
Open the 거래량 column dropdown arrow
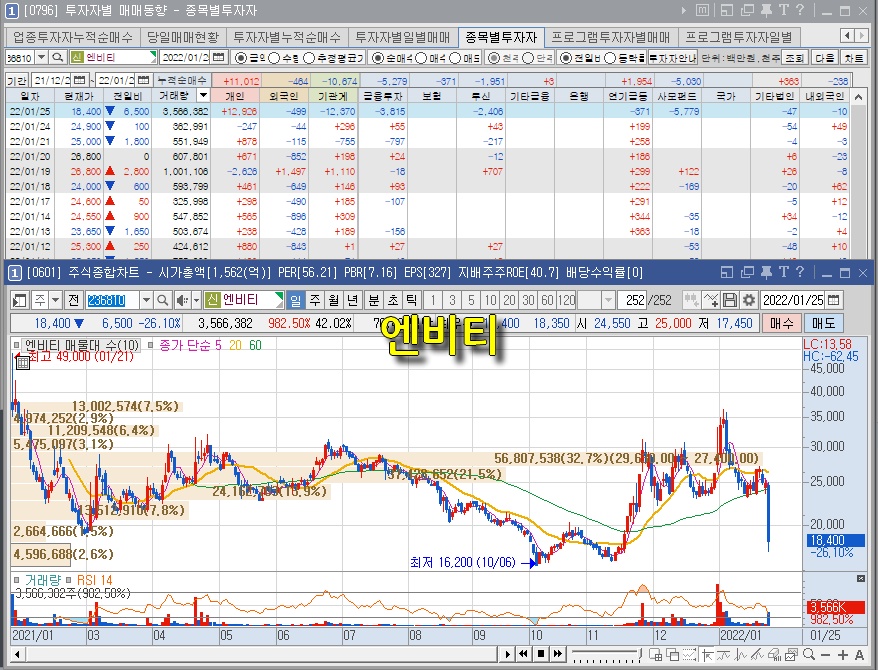pyautogui.click(x=203, y=96)
